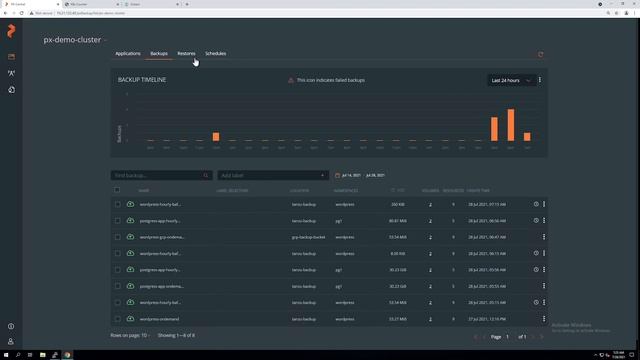Click the search icon in the Find backup field

coord(206,176)
